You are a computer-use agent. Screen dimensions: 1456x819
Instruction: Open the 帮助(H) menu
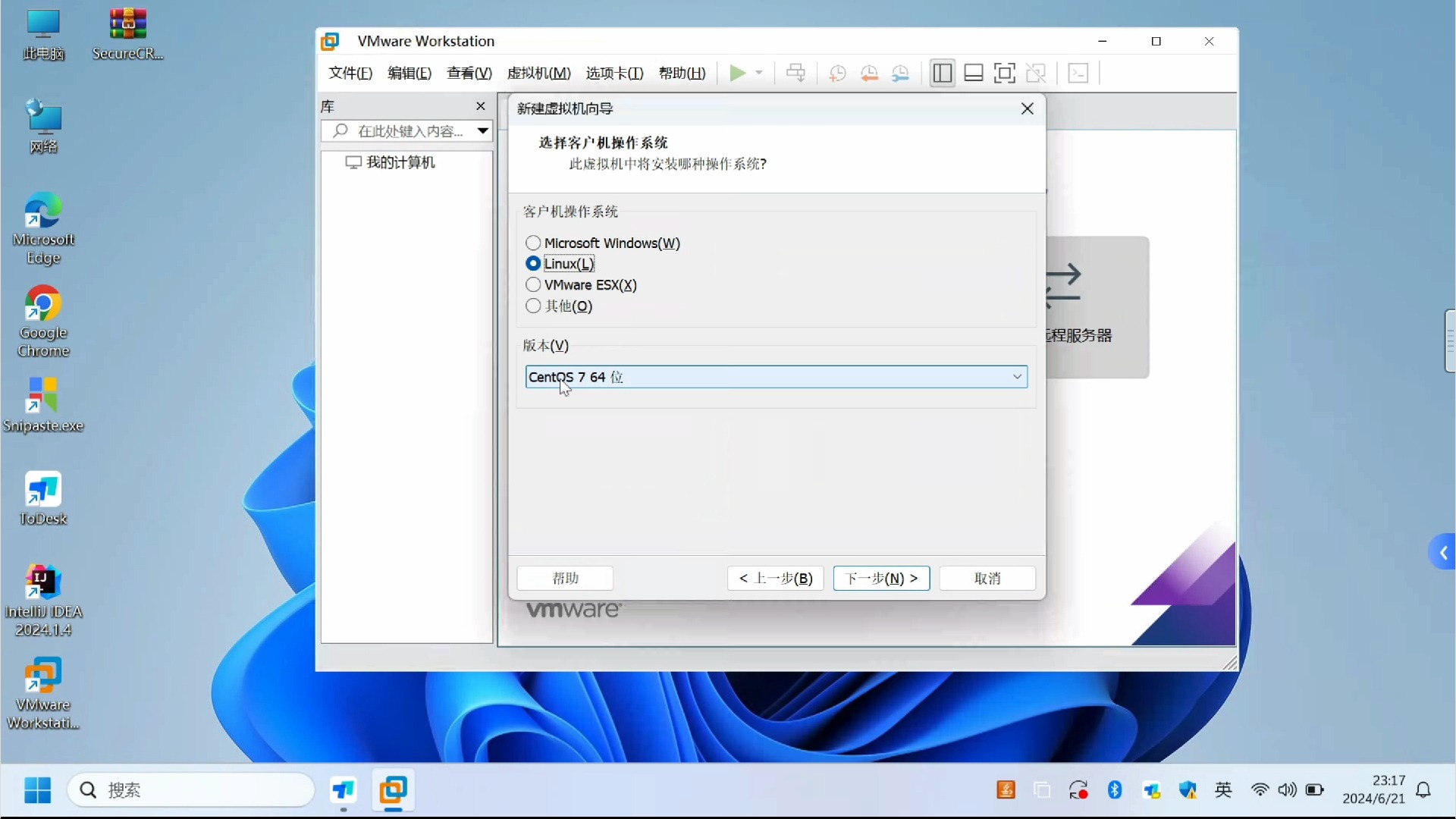(681, 73)
